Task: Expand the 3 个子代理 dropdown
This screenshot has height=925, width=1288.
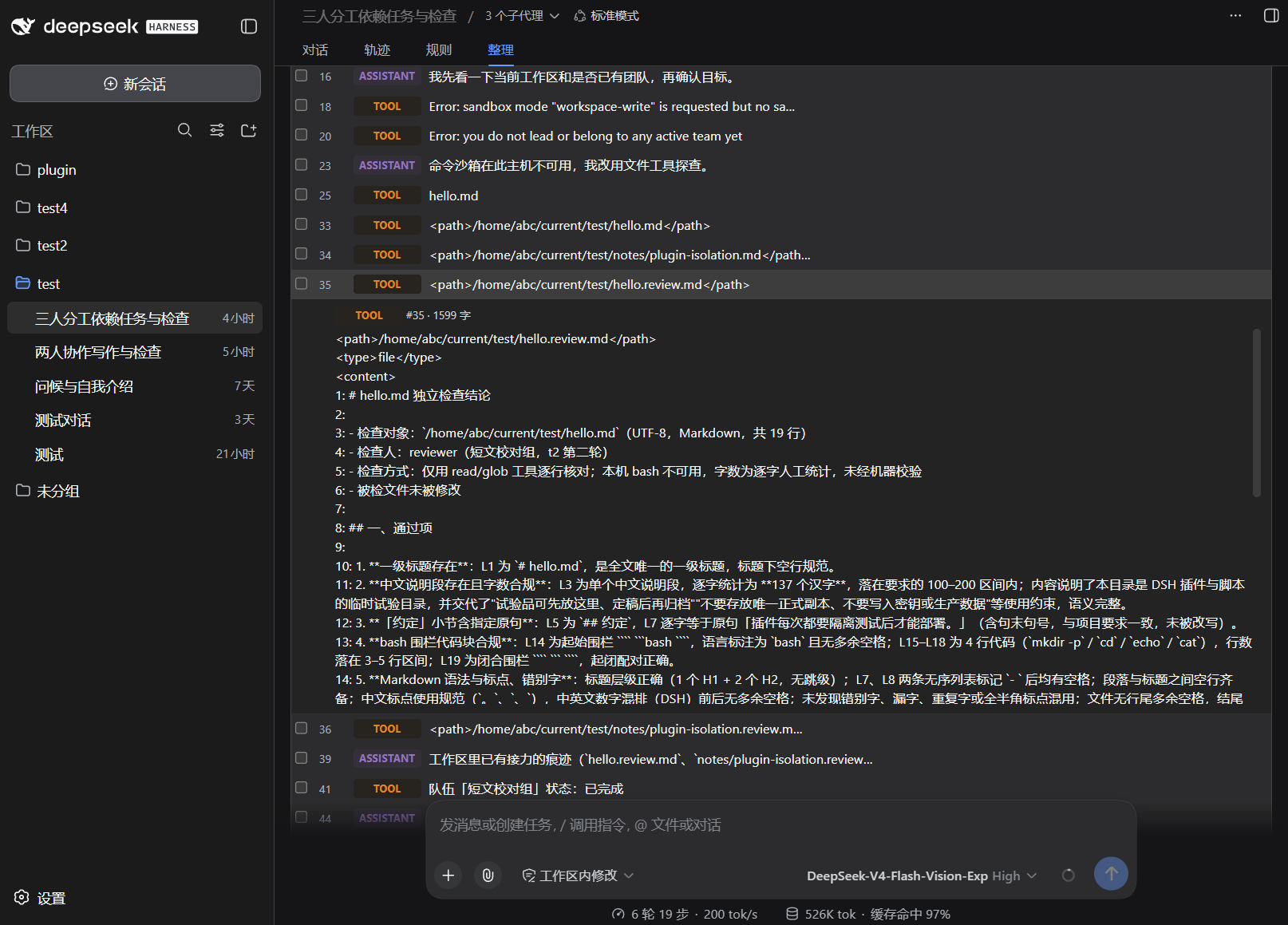Action: click(522, 16)
